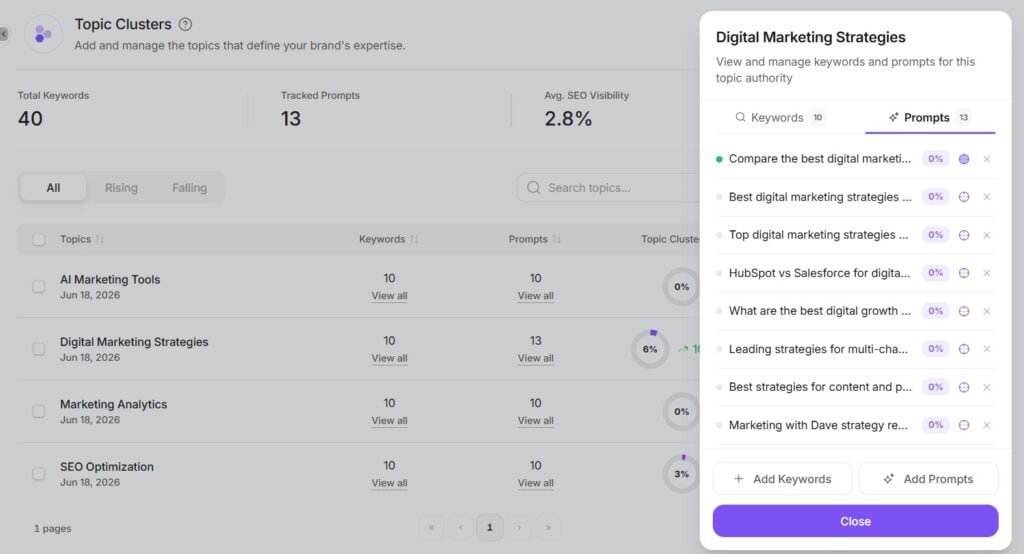Click the 'AI Marketing Tools' topic name

click(x=110, y=280)
